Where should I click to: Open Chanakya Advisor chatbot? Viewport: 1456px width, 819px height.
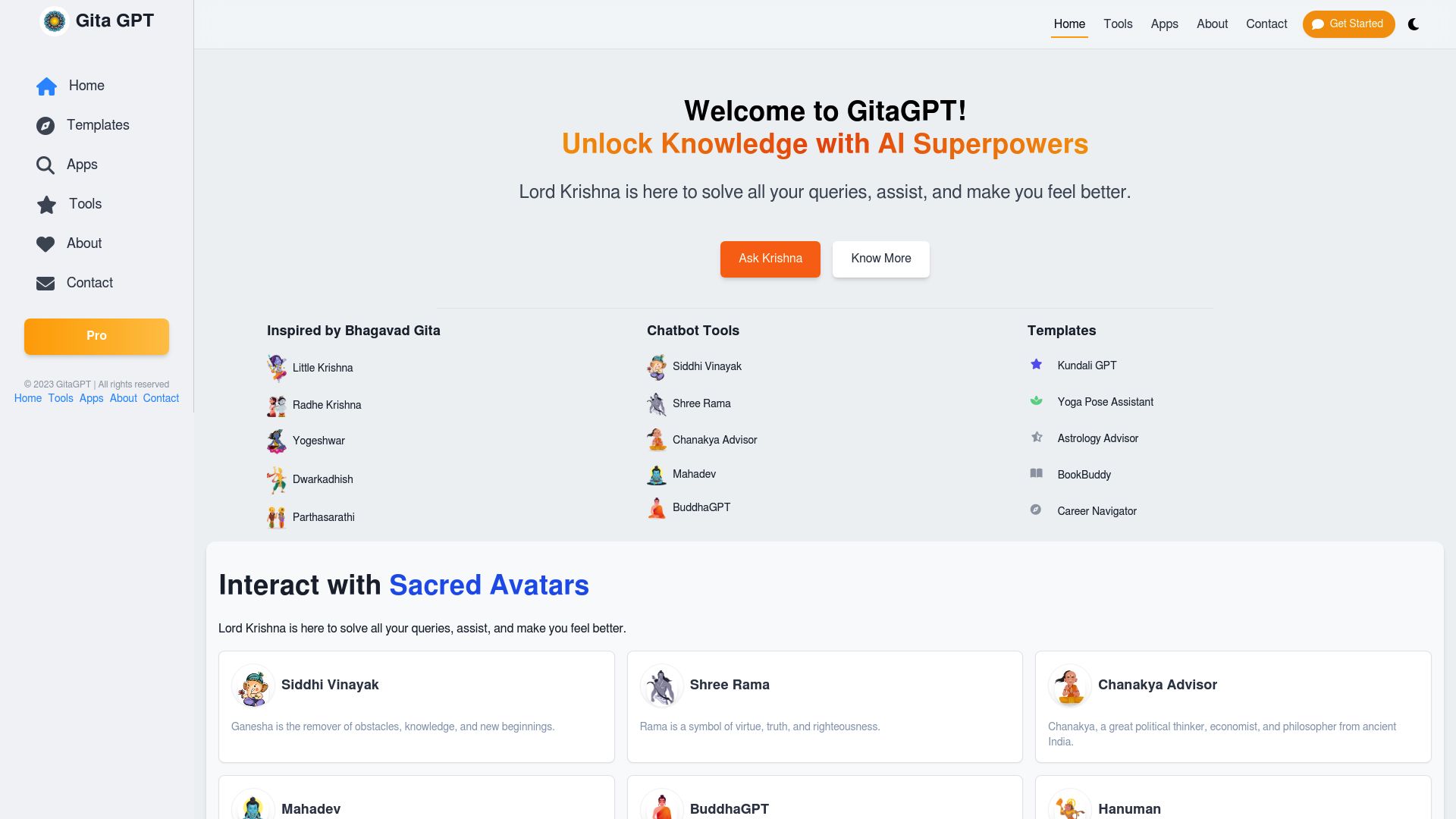(x=714, y=440)
